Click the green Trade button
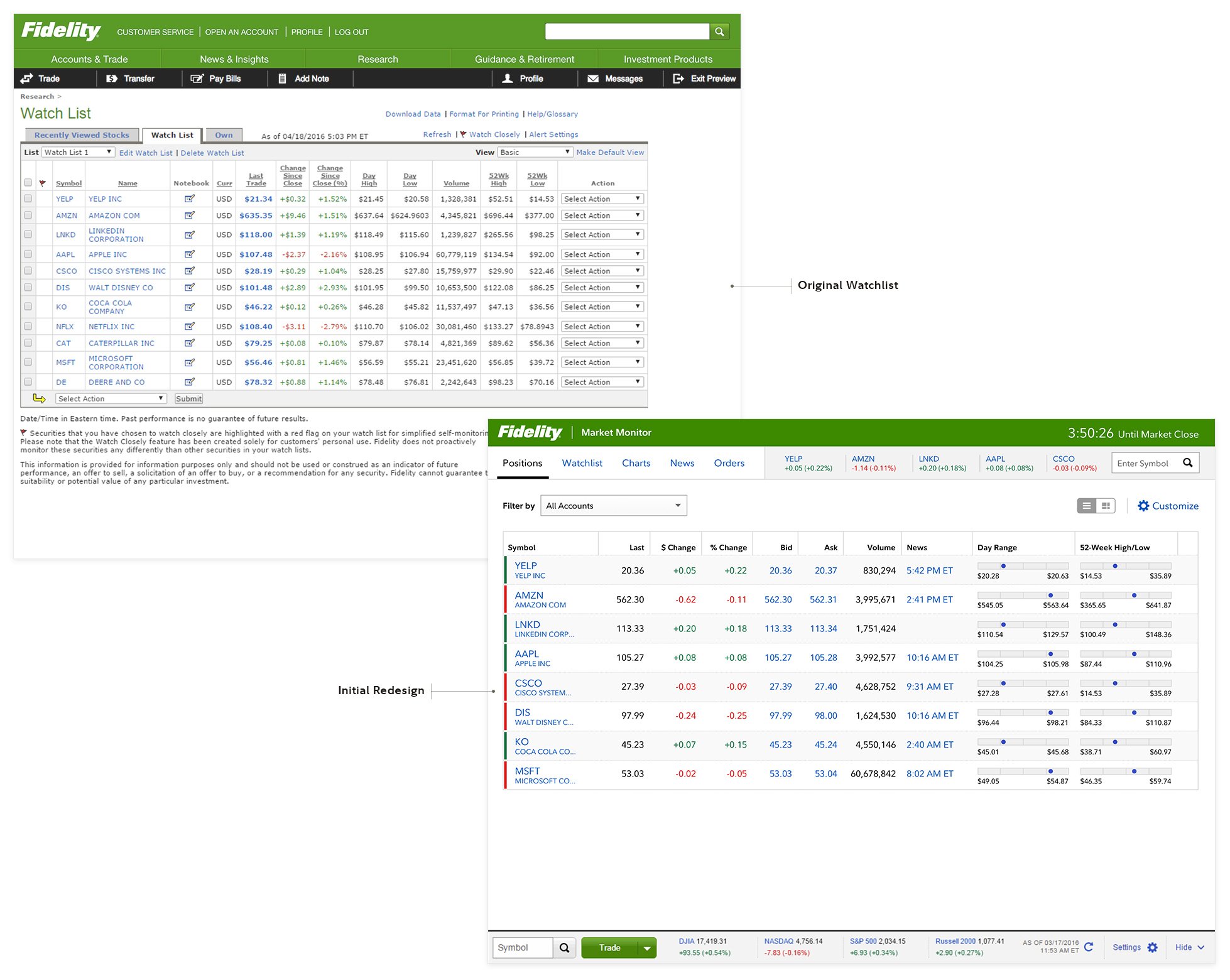Viewport: 1230px width, 980px height. pos(609,948)
